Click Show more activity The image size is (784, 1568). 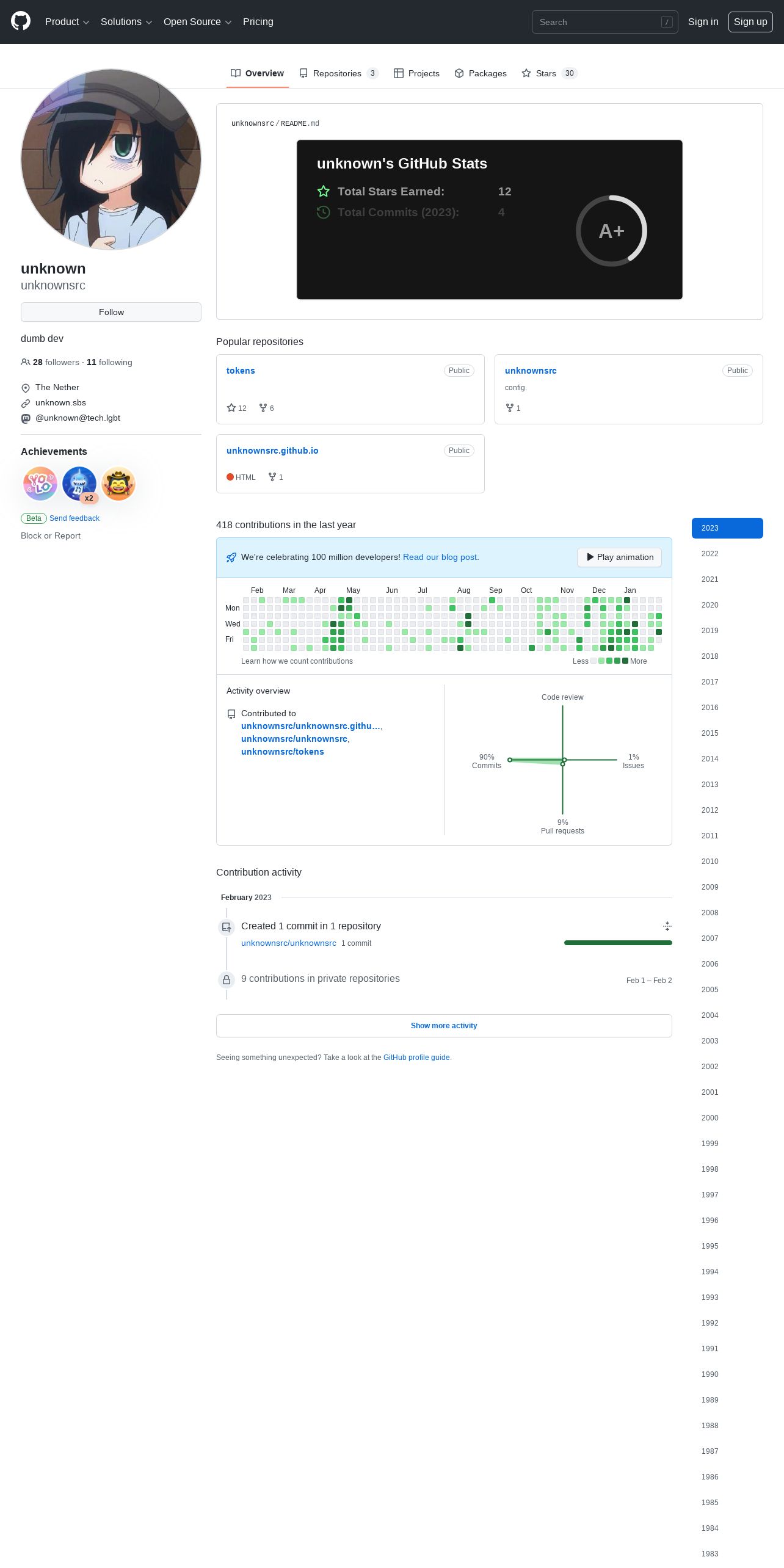[444, 1026]
